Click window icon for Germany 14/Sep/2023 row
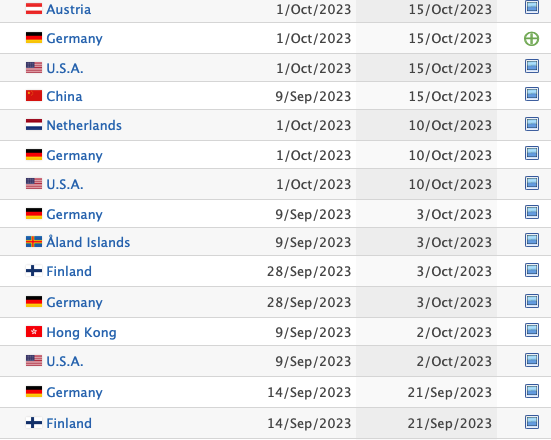 coord(532,391)
